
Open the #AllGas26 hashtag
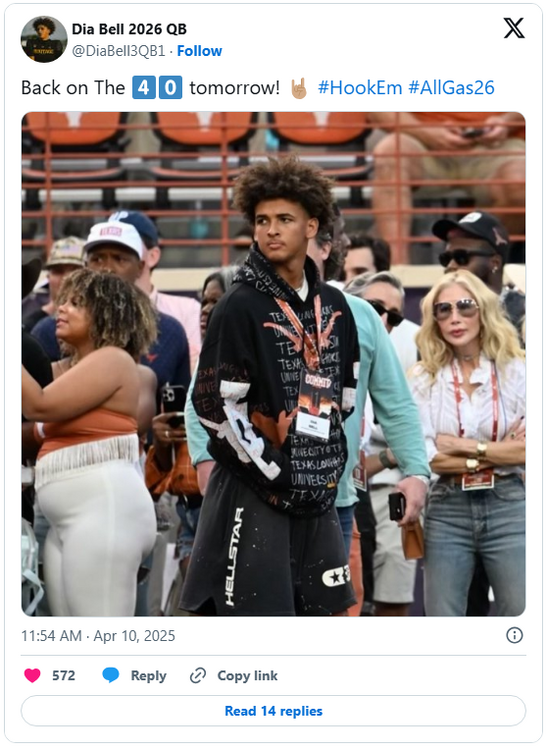click(x=451, y=88)
